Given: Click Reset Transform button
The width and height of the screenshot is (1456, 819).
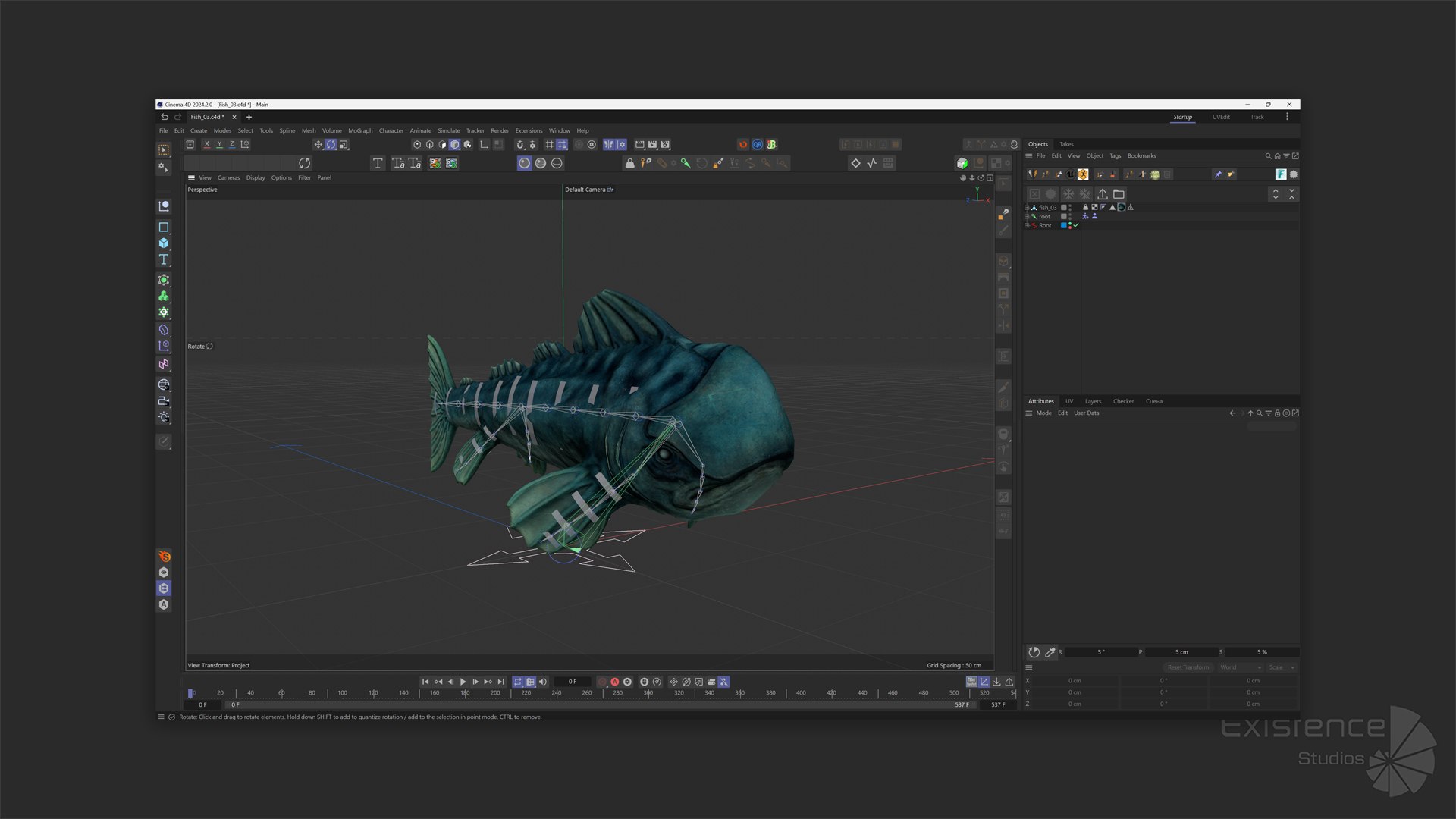Looking at the screenshot, I should (x=1188, y=667).
